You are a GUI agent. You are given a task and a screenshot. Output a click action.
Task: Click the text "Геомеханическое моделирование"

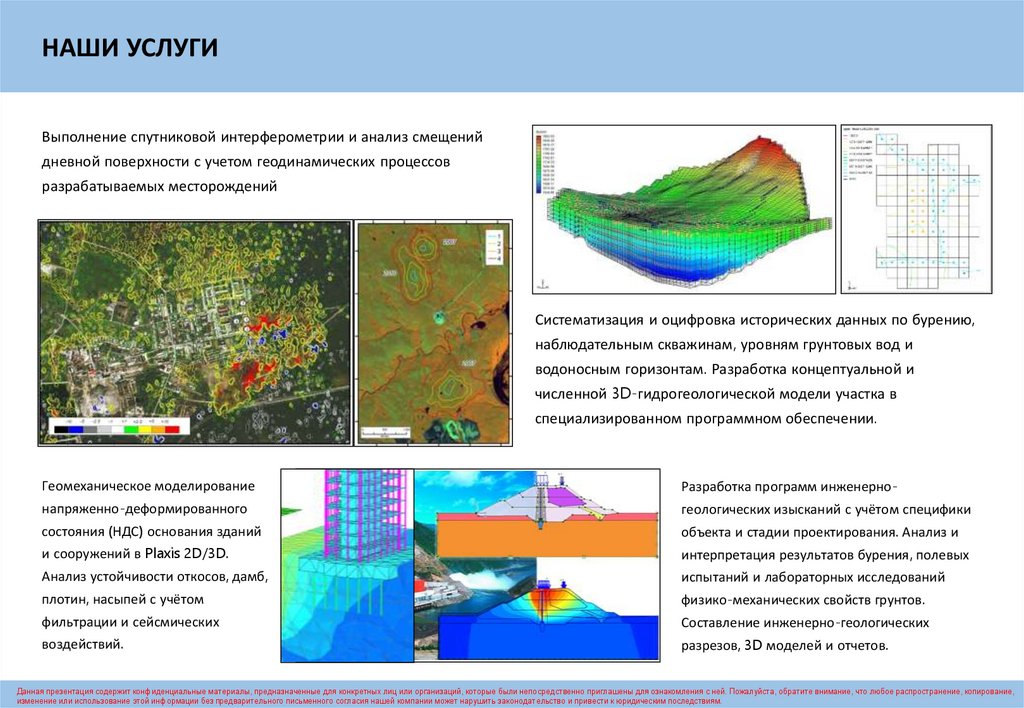[x=148, y=486]
